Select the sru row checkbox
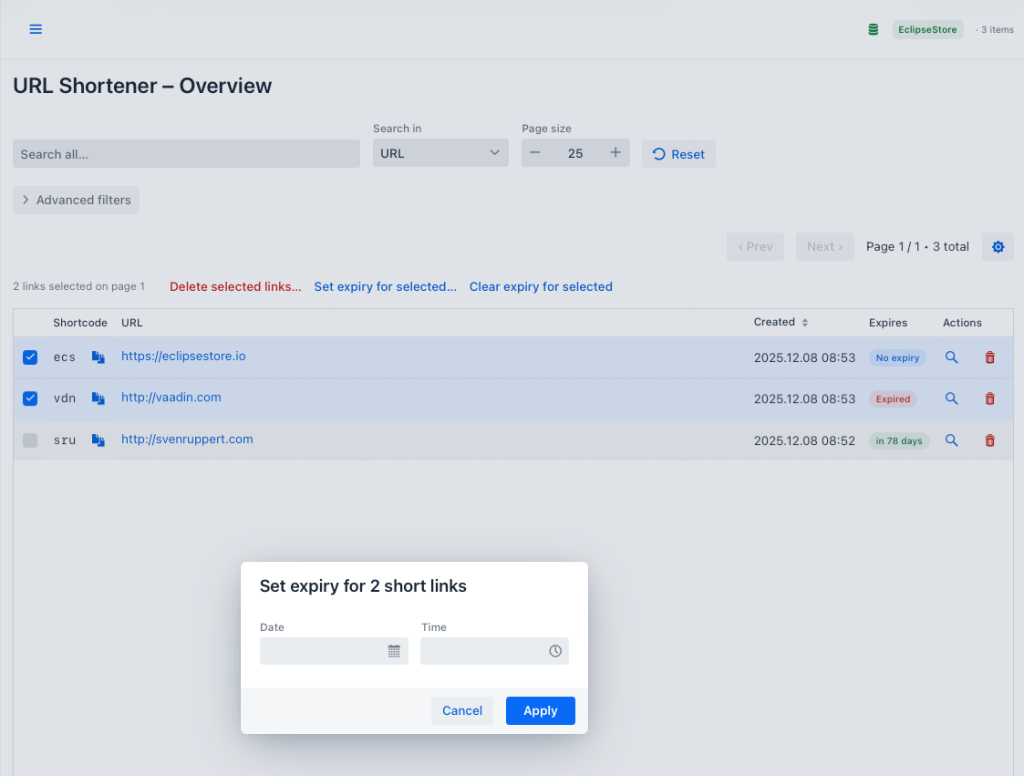The width and height of the screenshot is (1024, 776). (29, 440)
